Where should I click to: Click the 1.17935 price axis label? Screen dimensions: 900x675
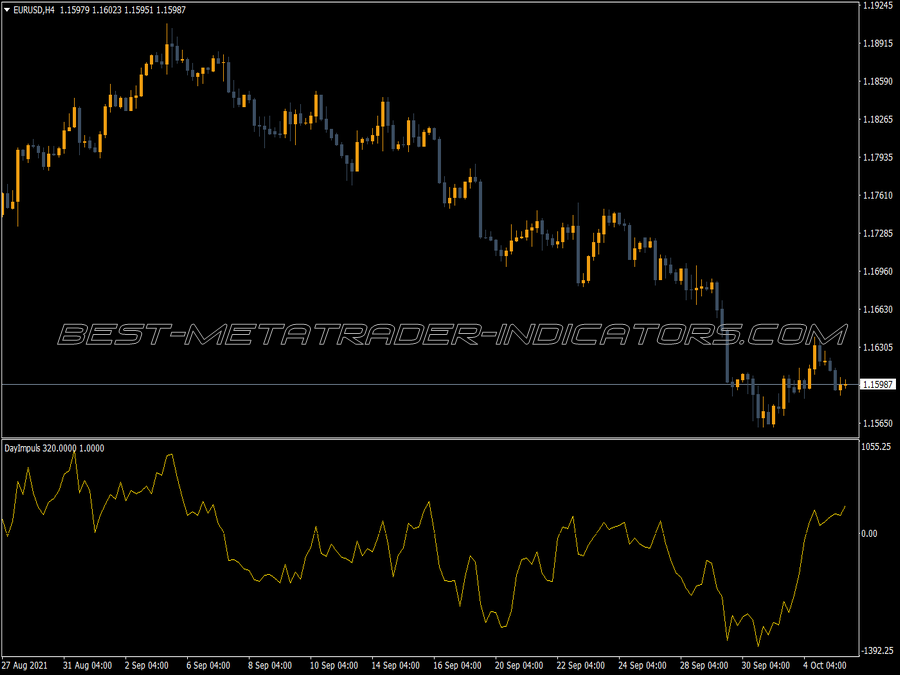pos(878,157)
